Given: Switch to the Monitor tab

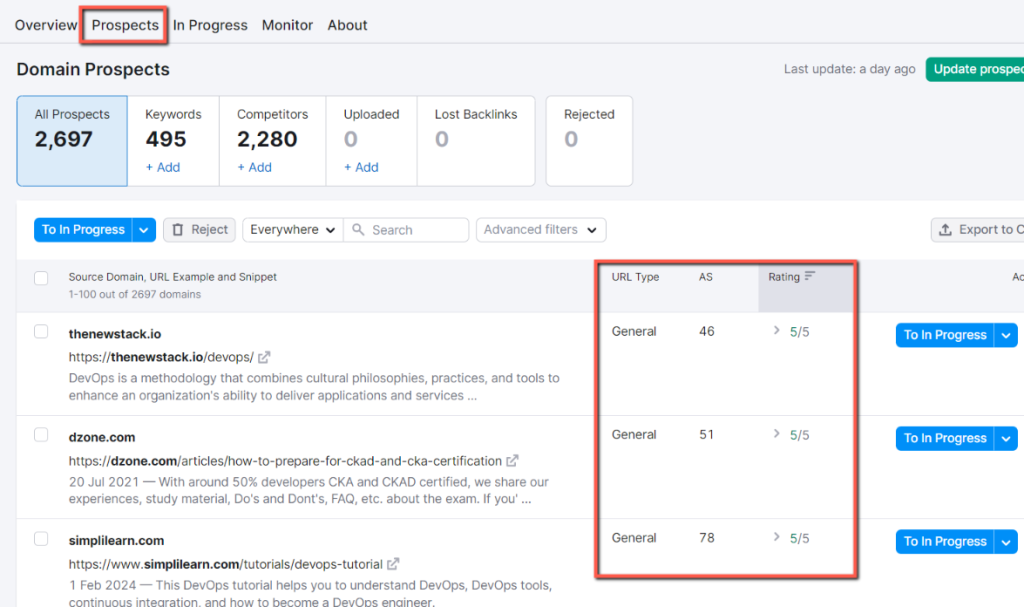Looking at the screenshot, I should pos(287,24).
